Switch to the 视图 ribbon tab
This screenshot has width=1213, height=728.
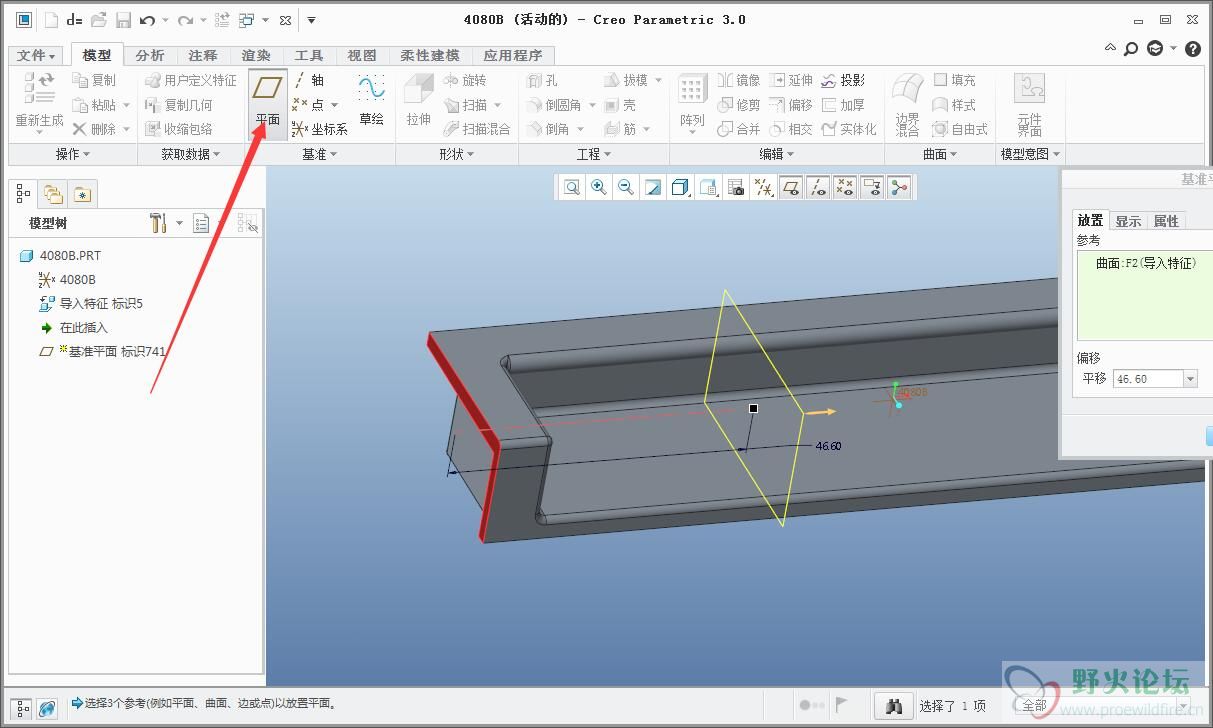pyautogui.click(x=362, y=55)
